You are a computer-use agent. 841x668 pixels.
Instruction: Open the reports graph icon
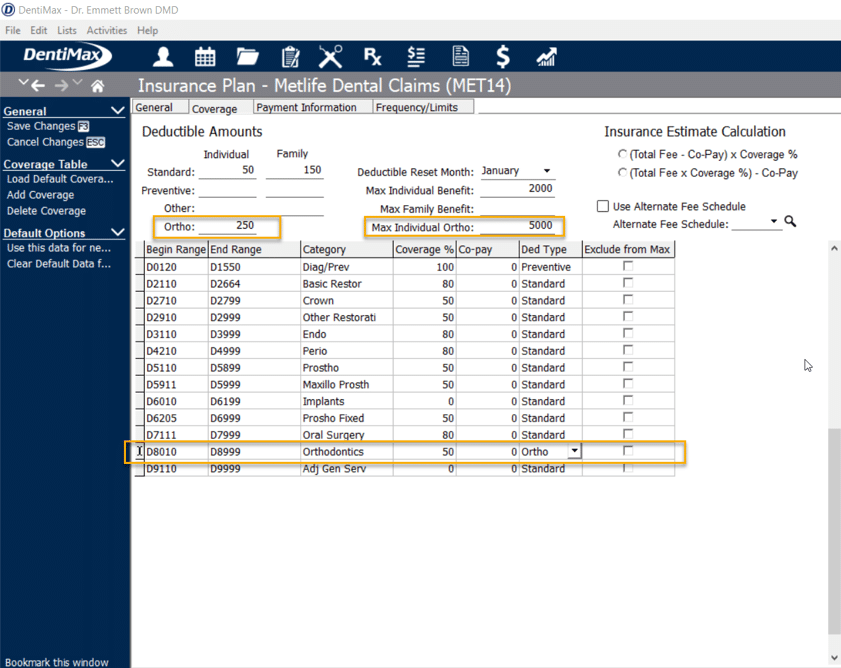tap(545, 57)
